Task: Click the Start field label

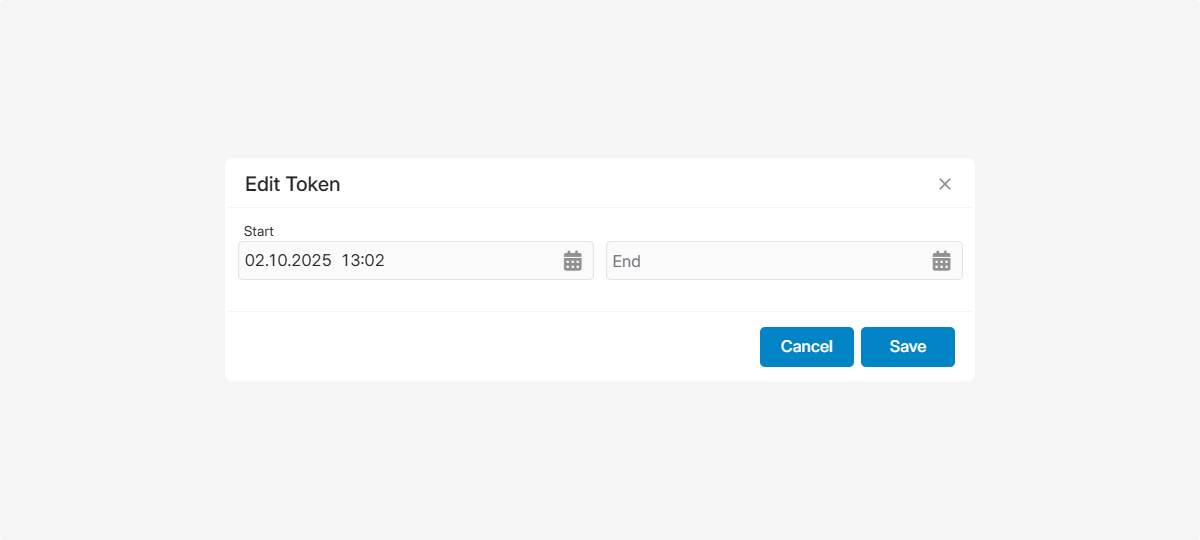Action: 259,231
